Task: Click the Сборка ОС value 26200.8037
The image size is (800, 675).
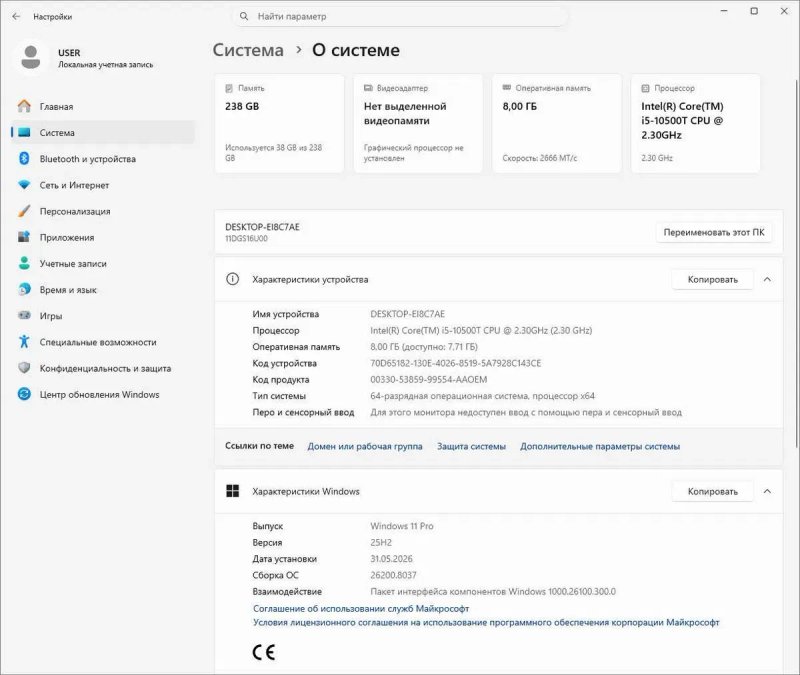Action: tap(393, 576)
